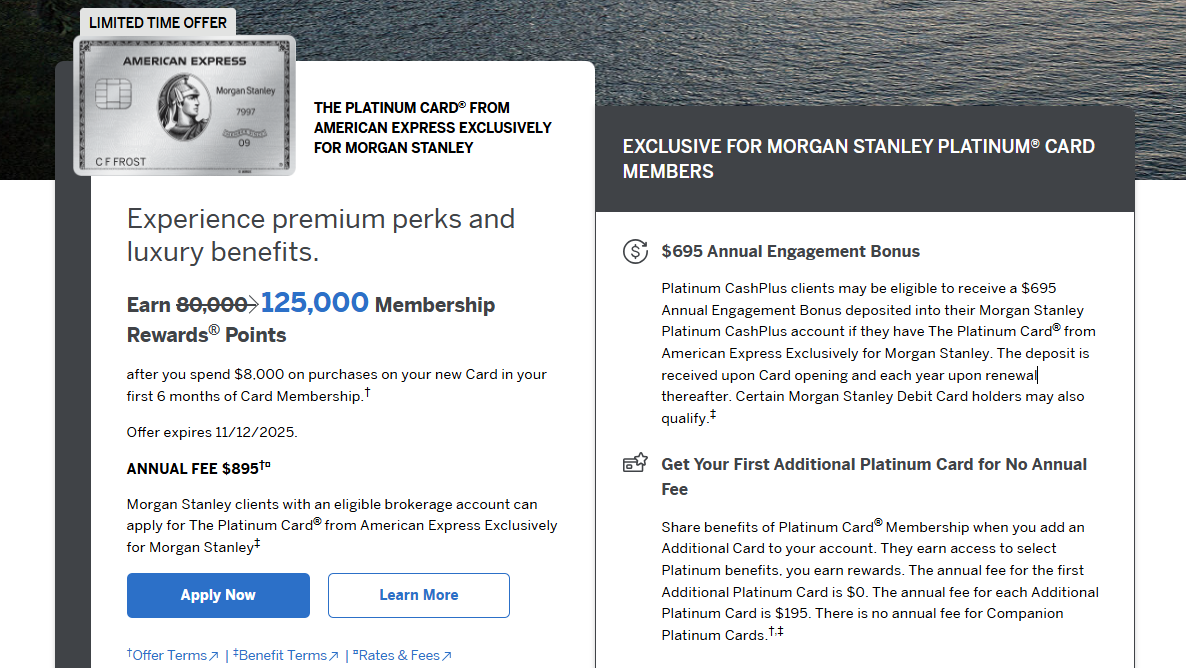The image size is (1186, 668).
Task: Open the Offer Terms link
Action: 168,655
